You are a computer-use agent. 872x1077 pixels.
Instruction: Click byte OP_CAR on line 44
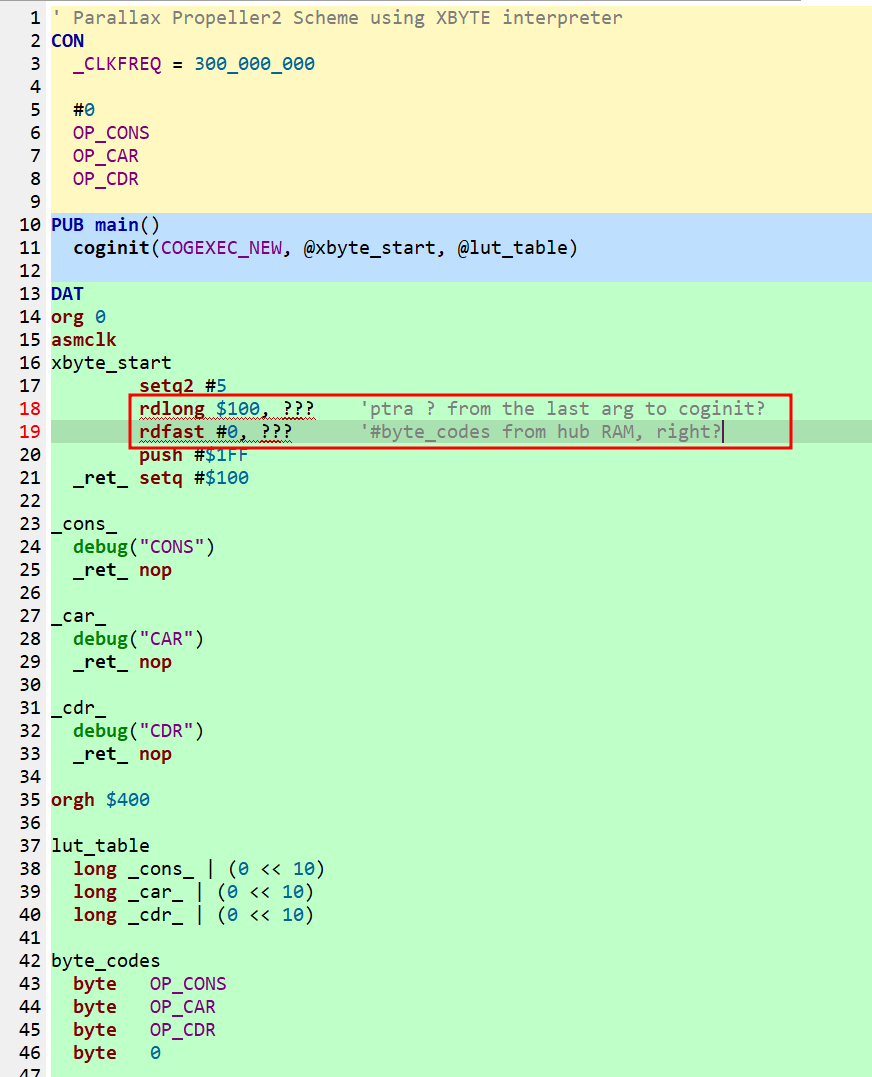tap(144, 1008)
